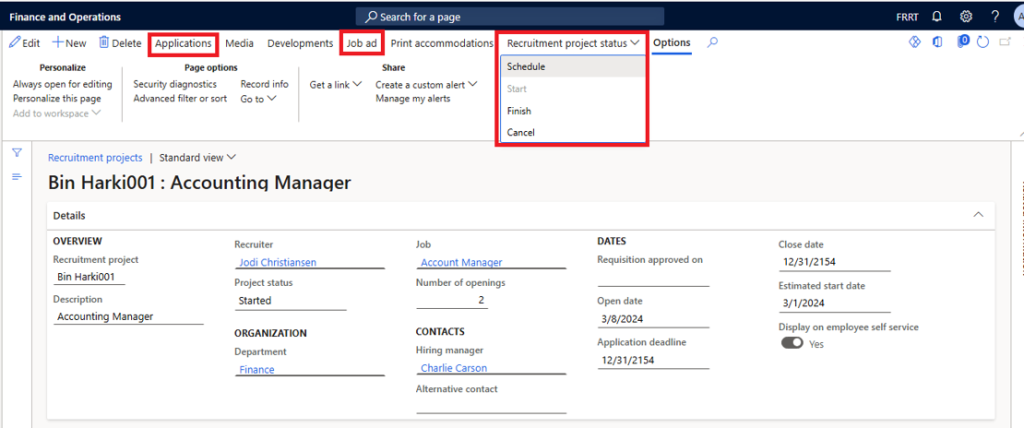
Task: Click the action pane search magnifier
Action: tap(712, 43)
